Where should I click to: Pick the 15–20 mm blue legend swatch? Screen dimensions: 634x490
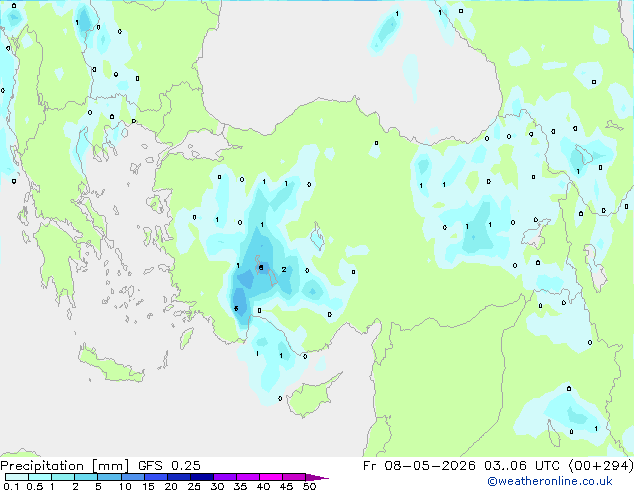click(155, 477)
